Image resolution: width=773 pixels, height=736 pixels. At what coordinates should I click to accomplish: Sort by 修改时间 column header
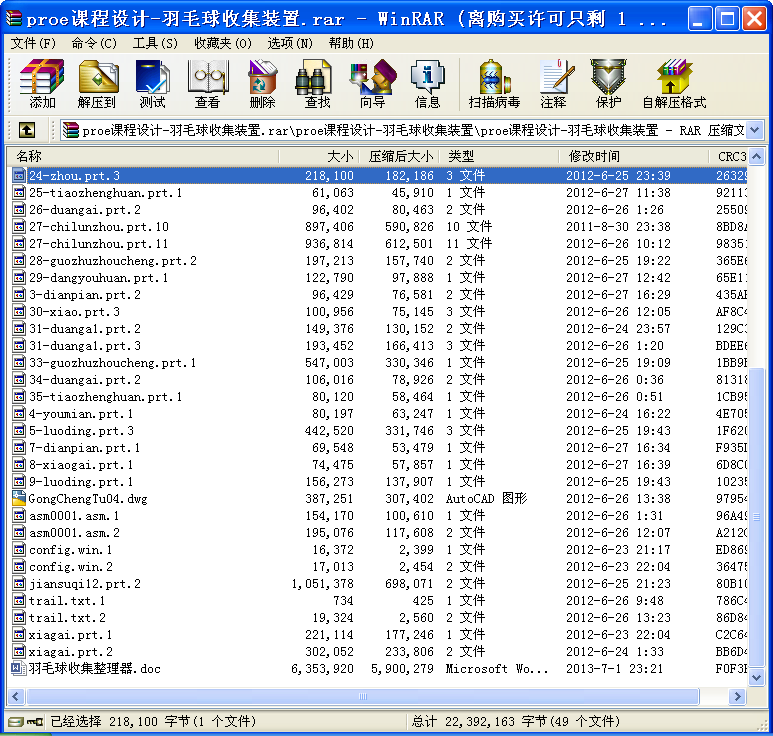(633, 157)
